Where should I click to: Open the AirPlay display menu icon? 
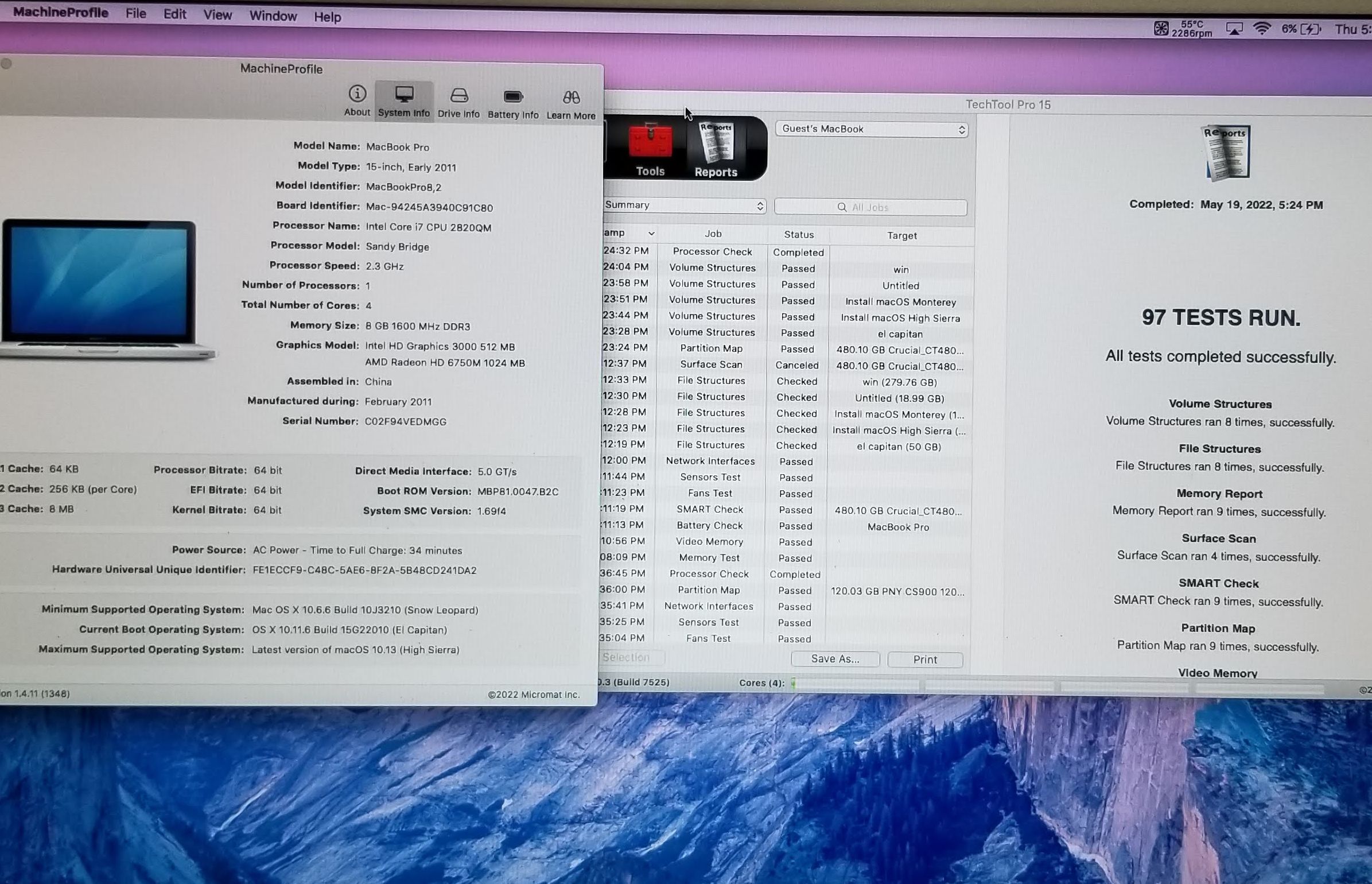1234,29
